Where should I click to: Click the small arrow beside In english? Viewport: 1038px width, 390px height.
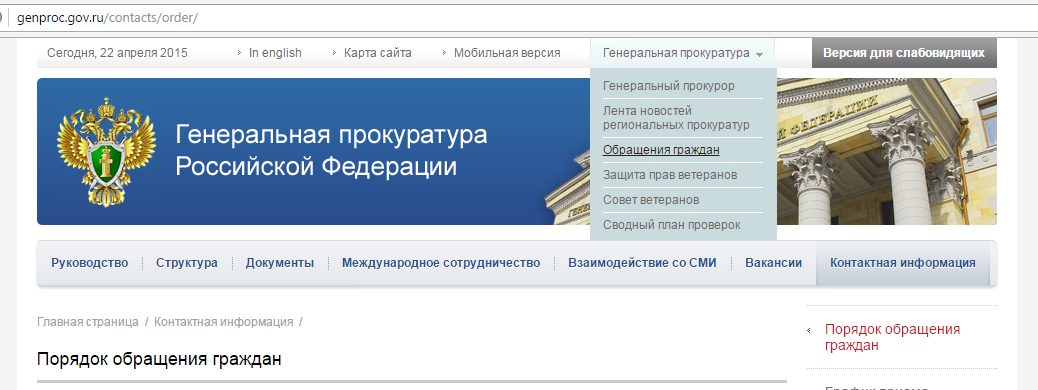[x=240, y=53]
